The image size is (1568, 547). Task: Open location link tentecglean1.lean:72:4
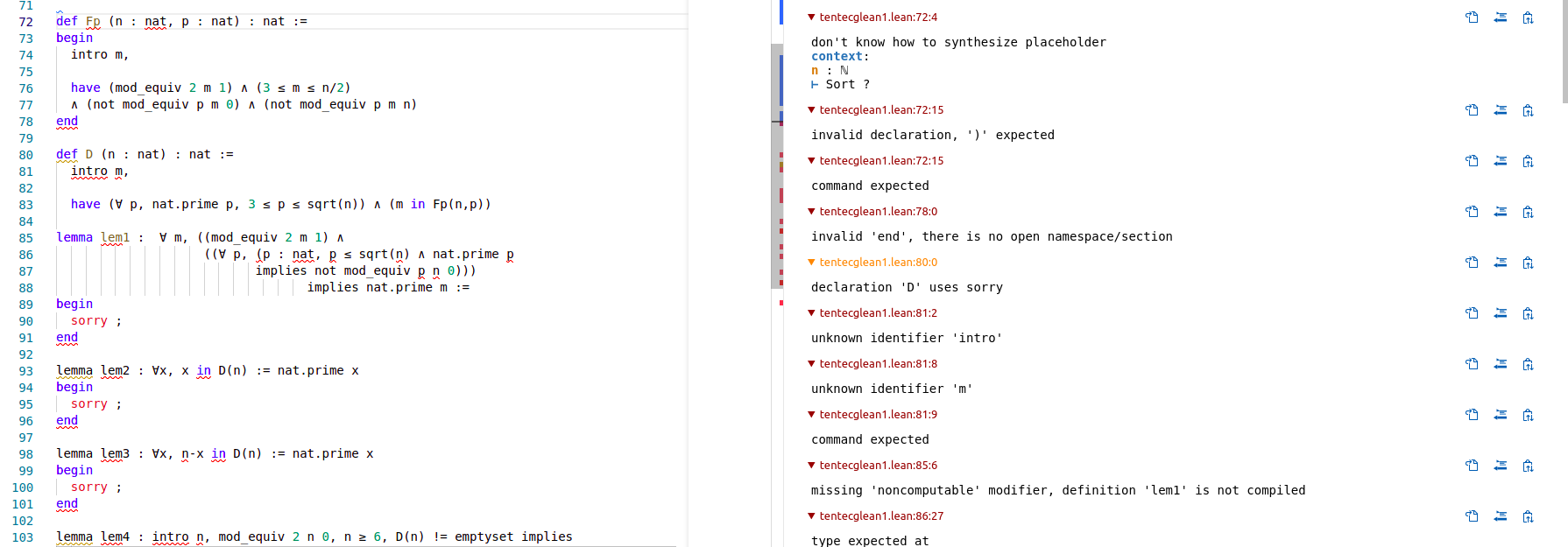(x=878, y=18)
